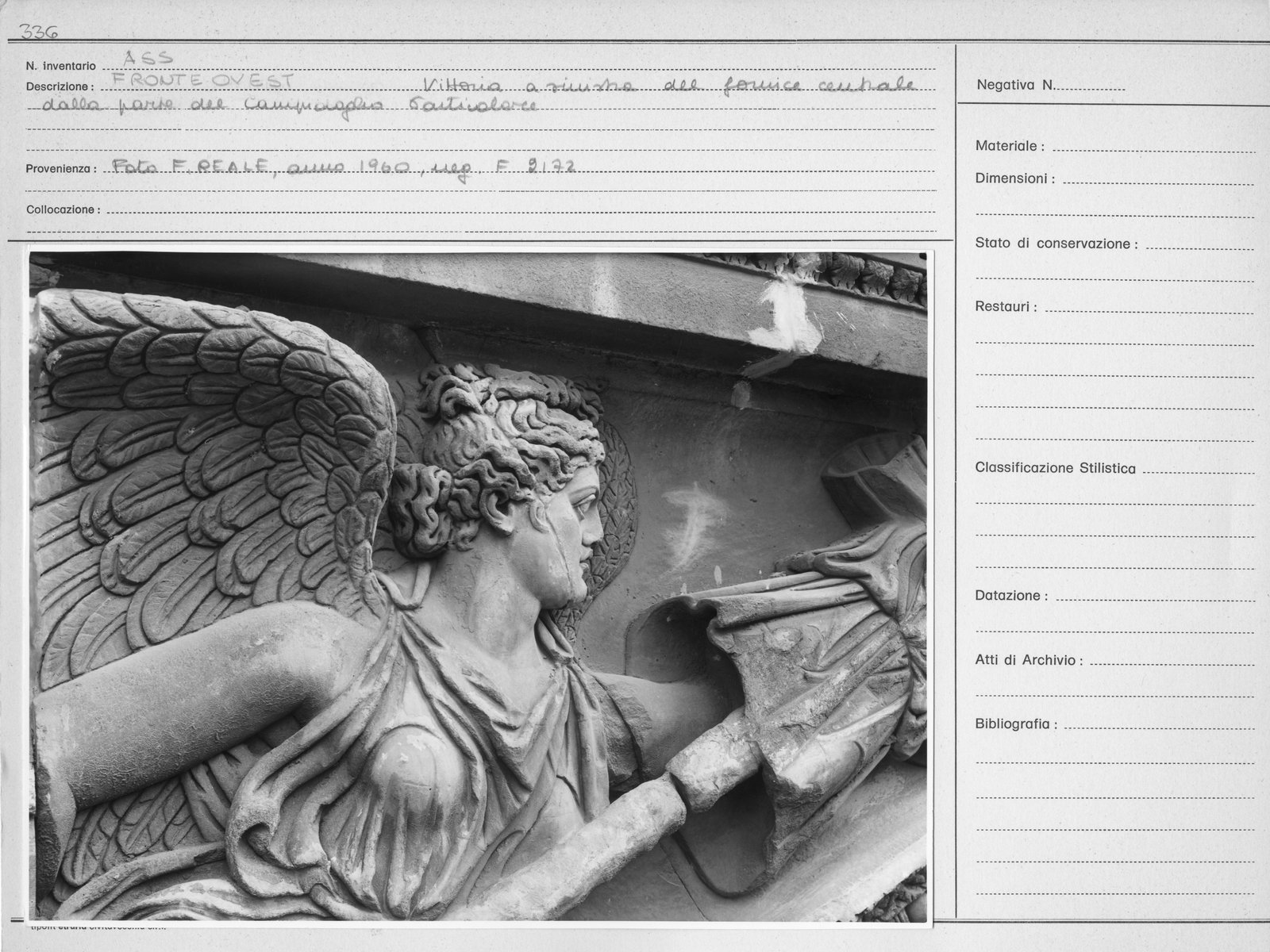Click the 'Descrizione :' label

pyautogui.click(x=60, y=87)
